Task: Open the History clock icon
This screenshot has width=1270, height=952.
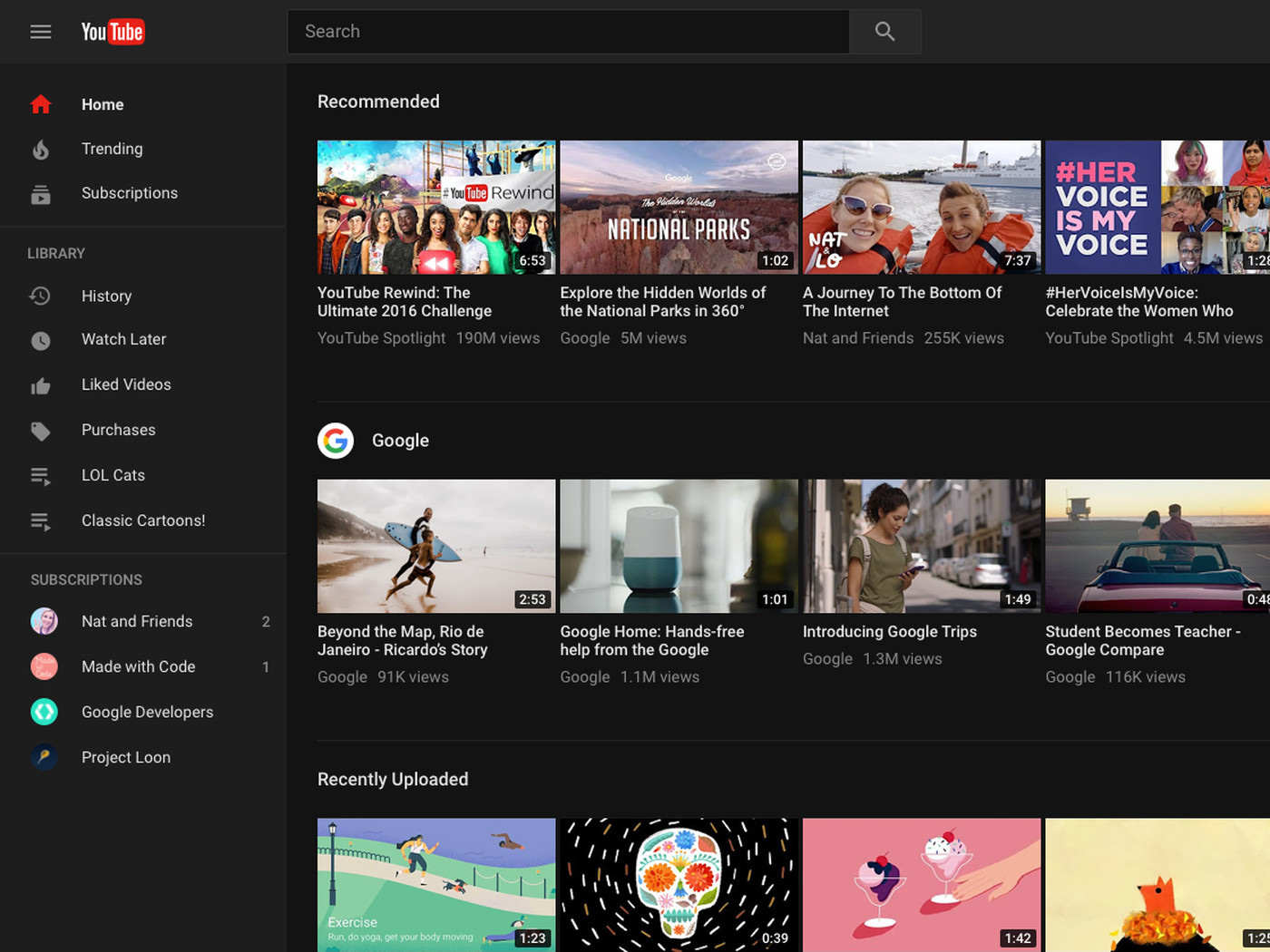Action: (41, 296)
